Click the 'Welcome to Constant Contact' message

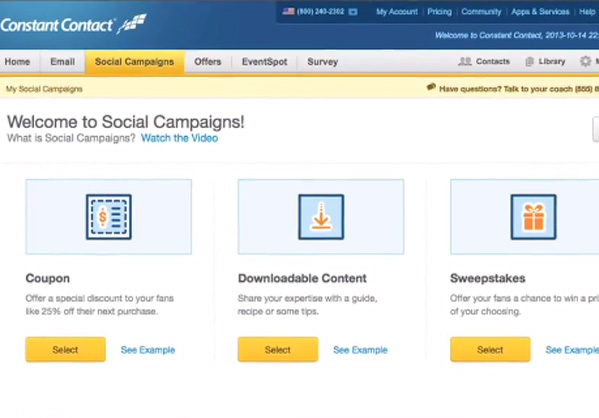click(x=517, y=36)
